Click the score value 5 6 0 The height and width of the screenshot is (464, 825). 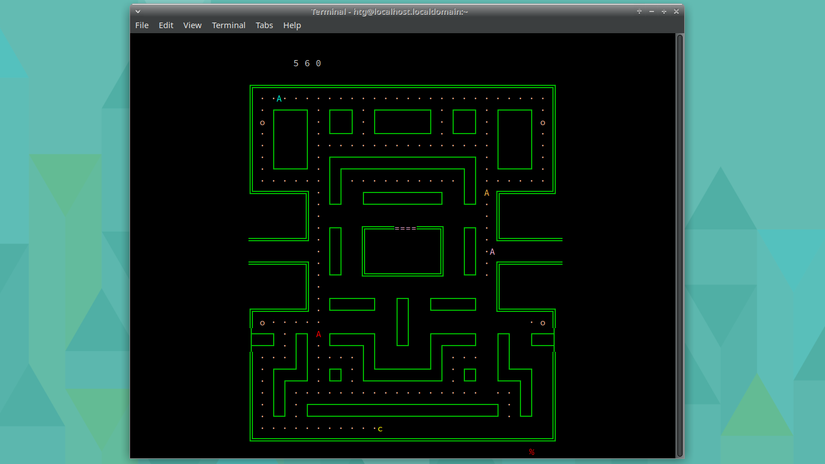307,63
